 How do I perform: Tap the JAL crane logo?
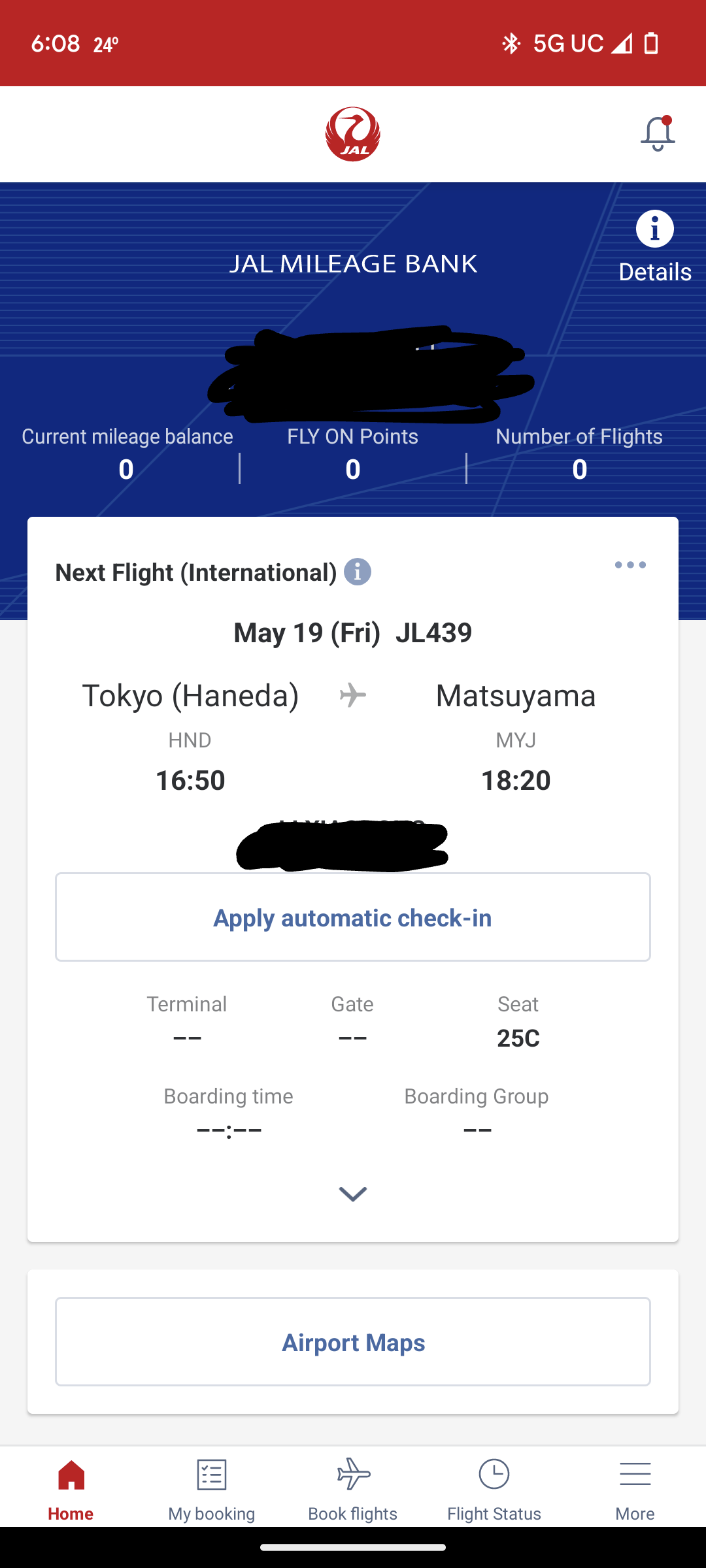353,134
